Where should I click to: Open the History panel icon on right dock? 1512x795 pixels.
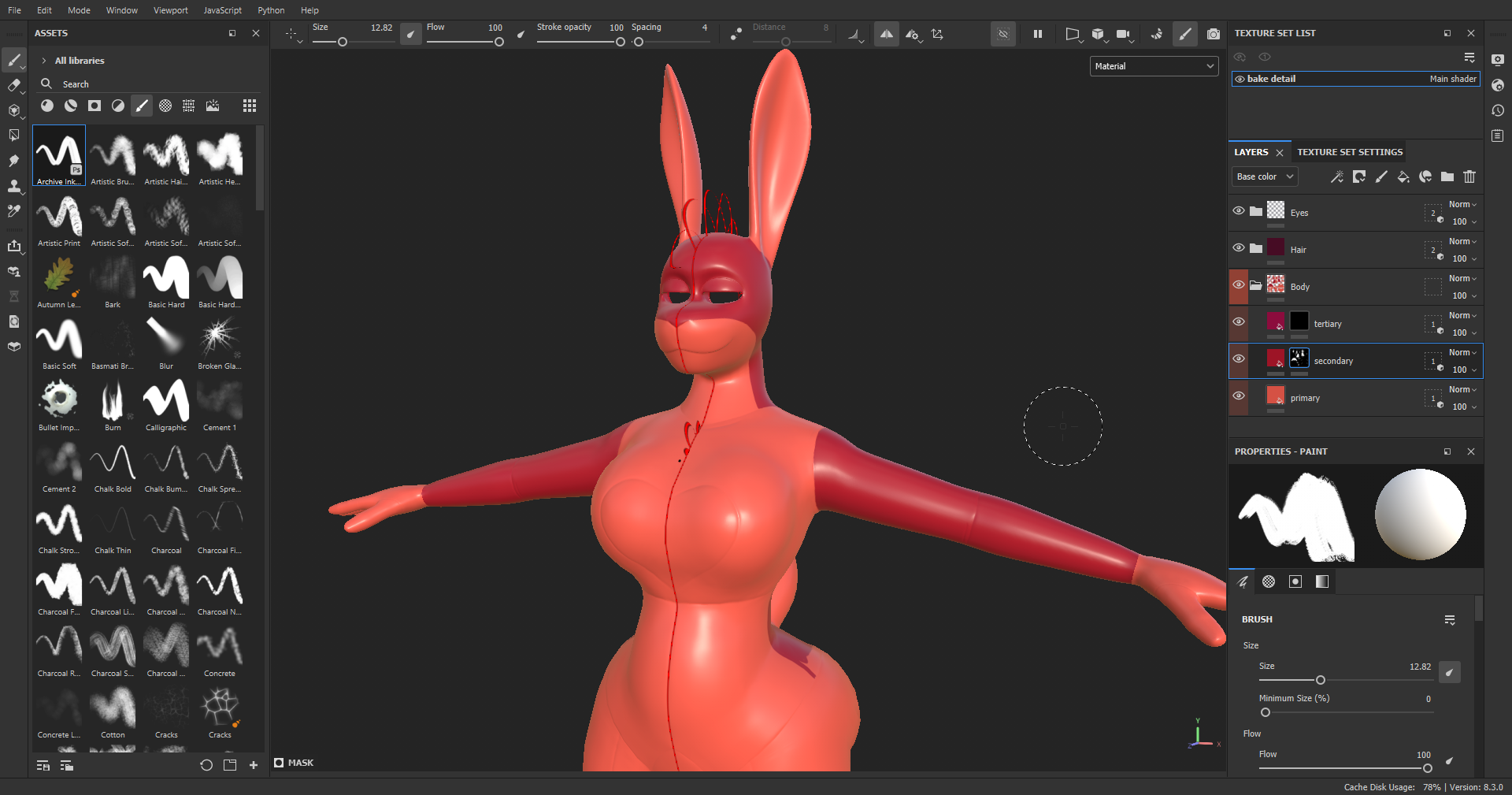point(1498,110)
